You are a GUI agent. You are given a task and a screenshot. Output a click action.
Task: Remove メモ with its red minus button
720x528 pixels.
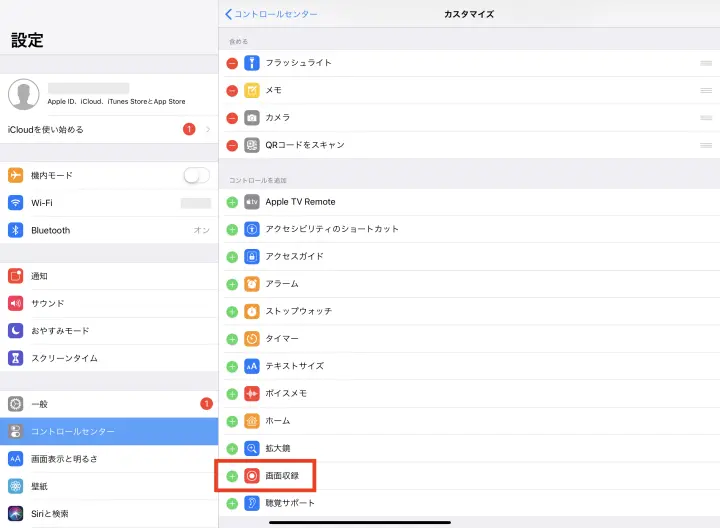[232, 90]
